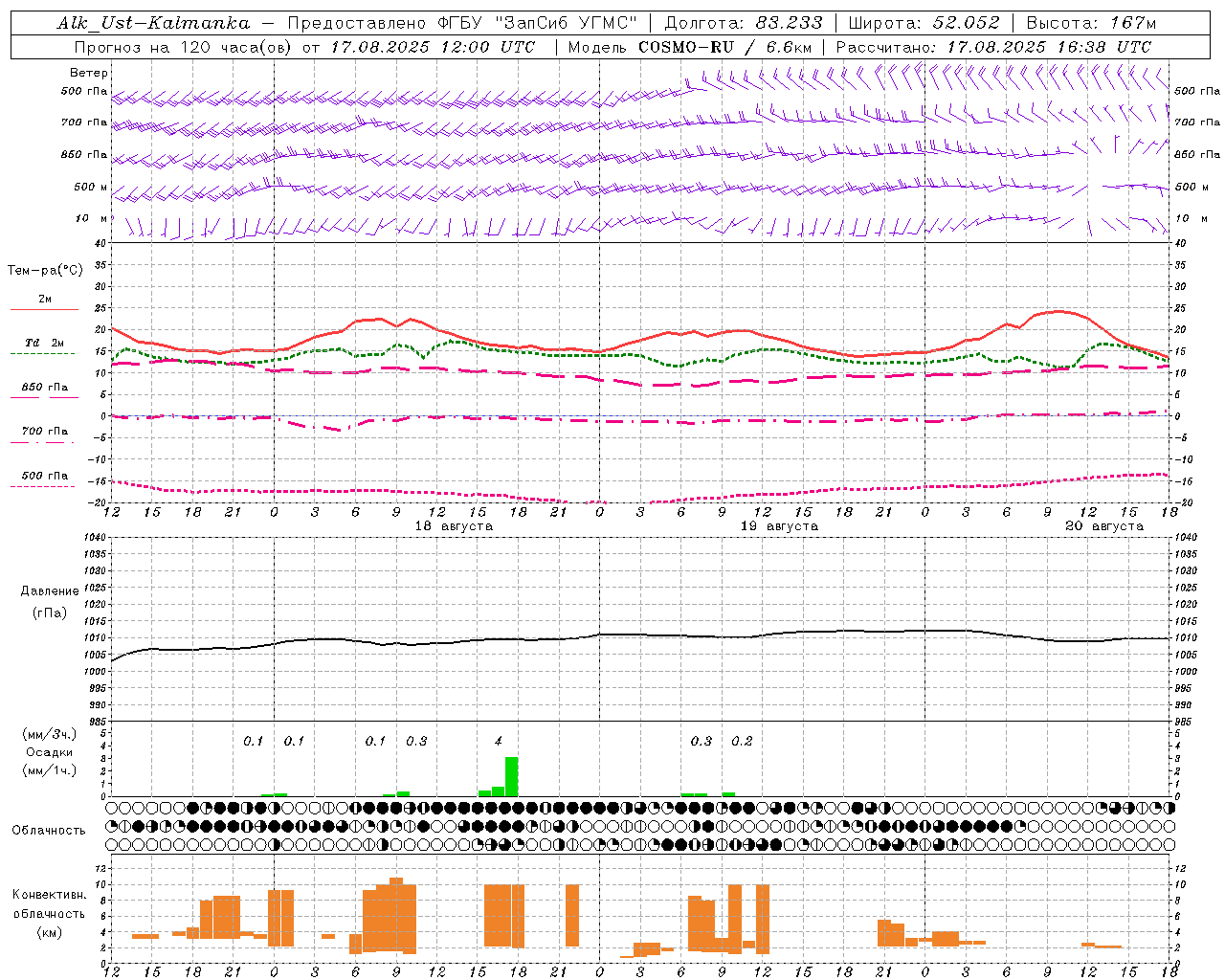Click the 'Модель COSMO-RU / 6.6км' model label
Screen dimensions: 1225x980
690,47
